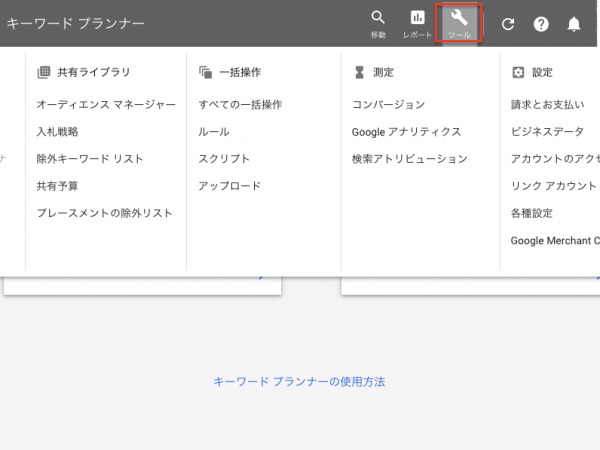Select 入札戦略 menu entry
This screenshot has height=450, width=600.
coord(57,132)
